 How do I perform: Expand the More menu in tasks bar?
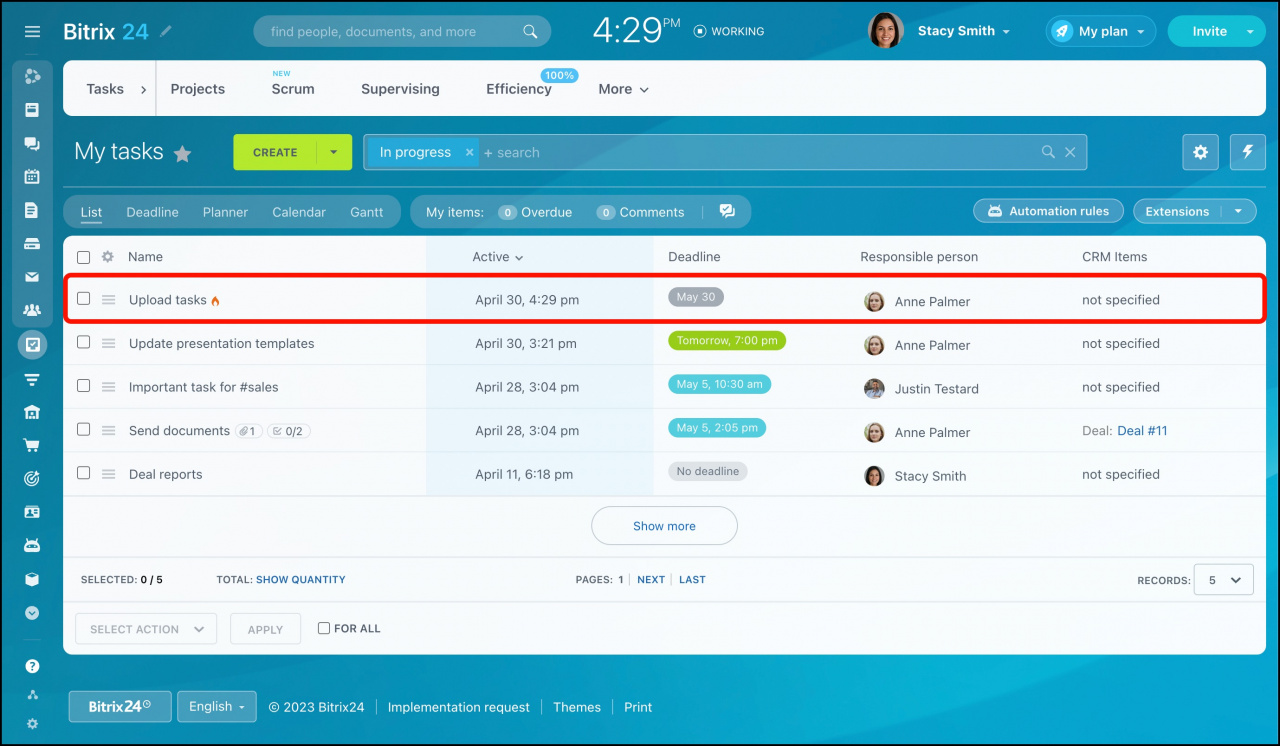(624, 89)
